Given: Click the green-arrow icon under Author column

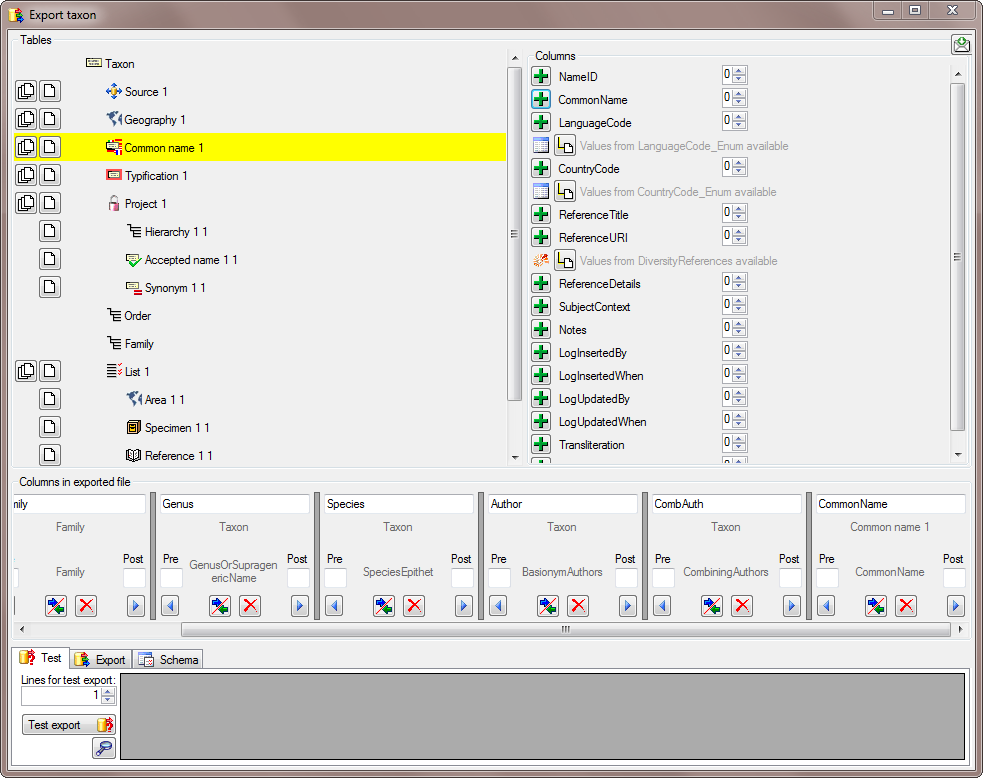Looking at the screenshot, I should (547, 605).
